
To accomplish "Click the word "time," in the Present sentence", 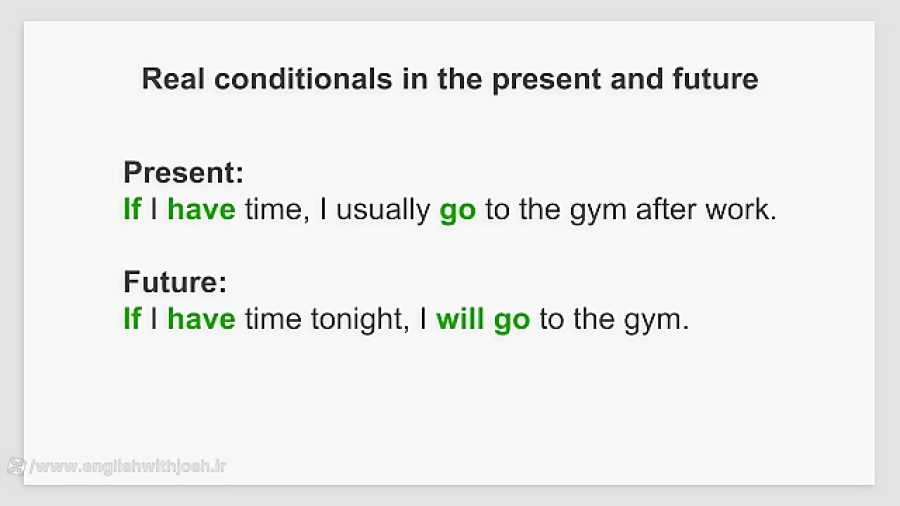I will pyautogui.click(x=277, y=210).
